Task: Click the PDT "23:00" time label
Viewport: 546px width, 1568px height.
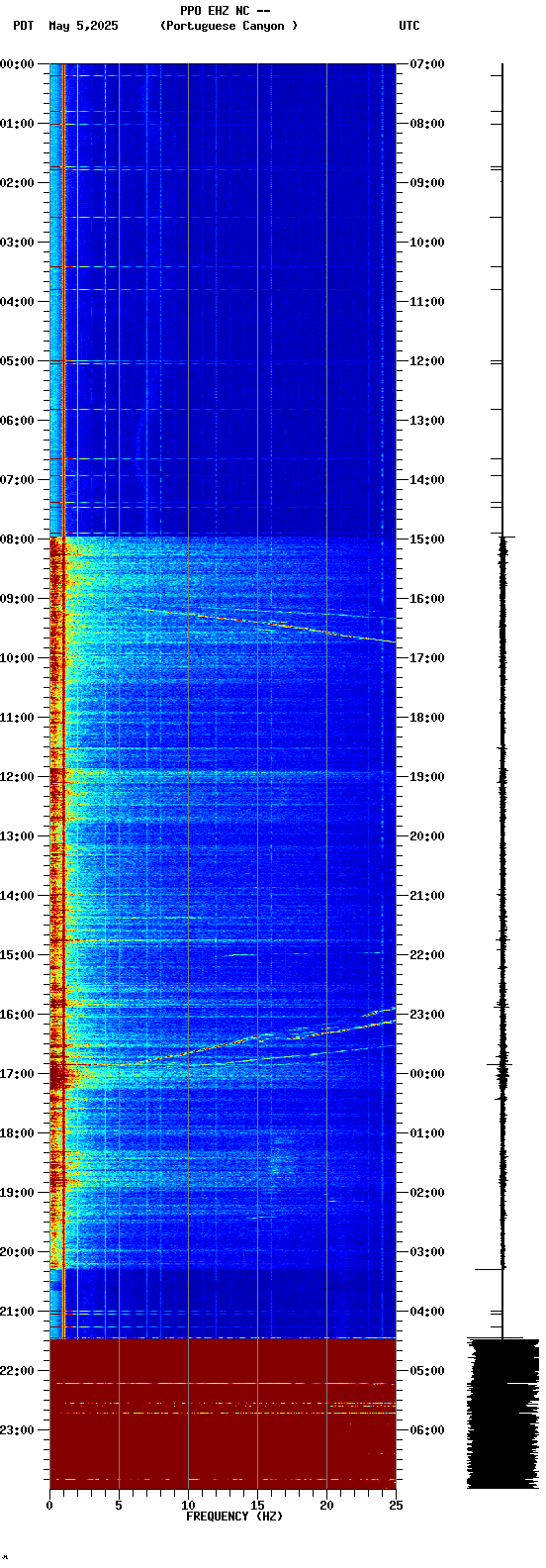Action: point(18,1429)
